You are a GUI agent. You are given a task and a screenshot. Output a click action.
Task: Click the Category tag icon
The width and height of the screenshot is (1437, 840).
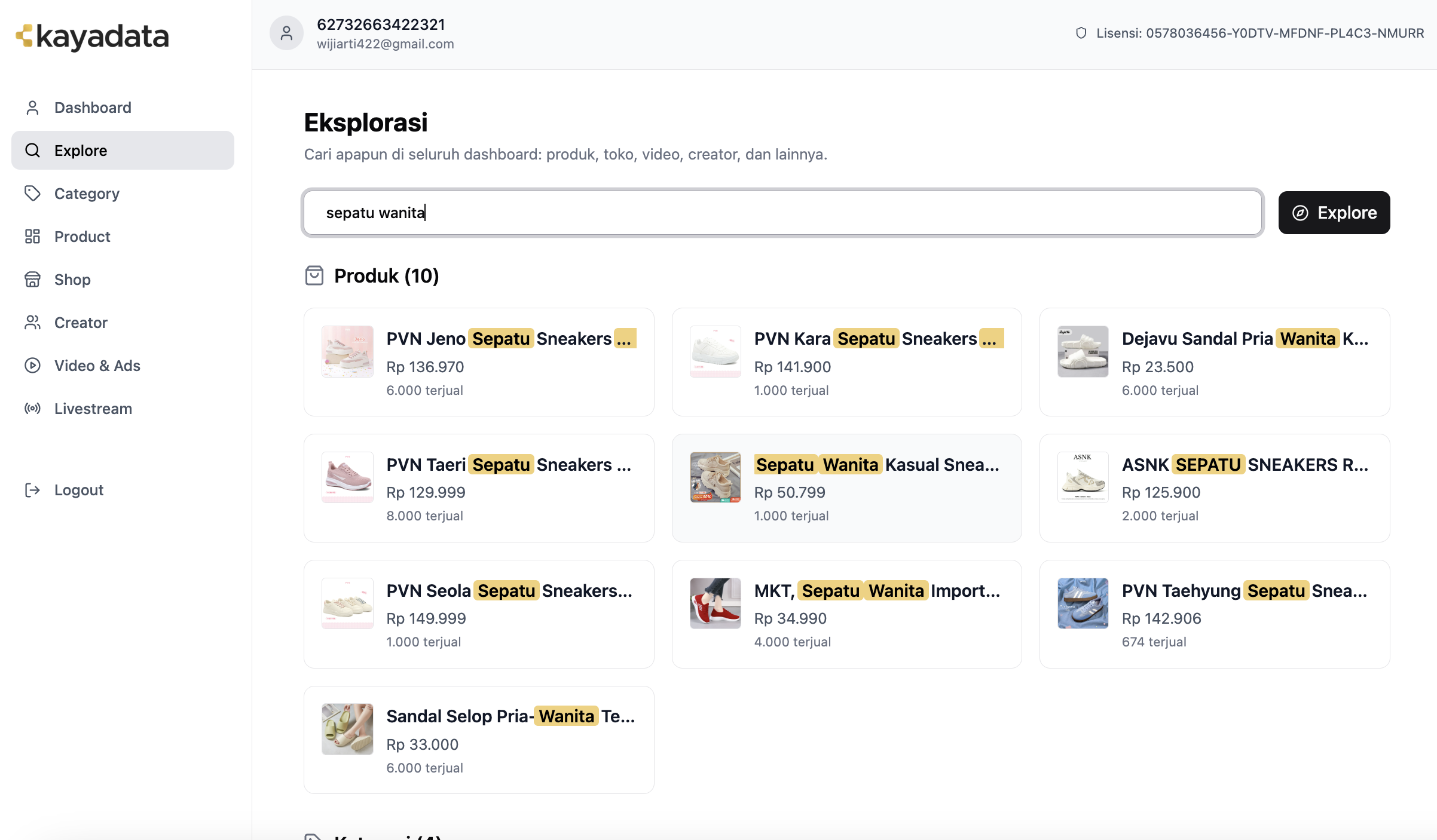[32, 194]
